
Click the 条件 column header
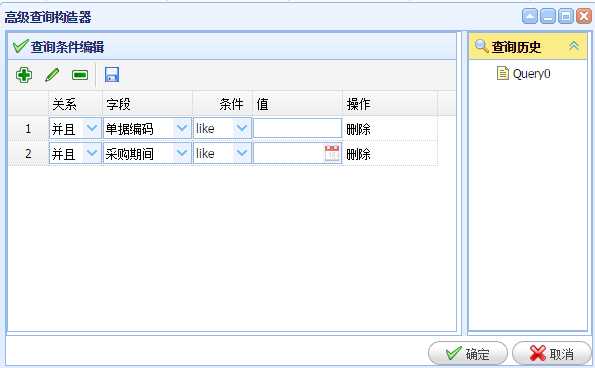pos(223,104)
